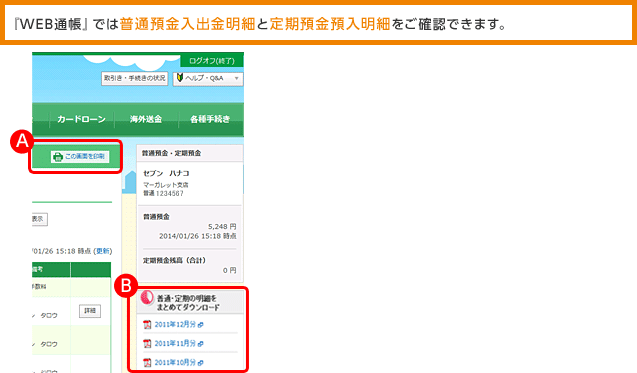This screenshot has width=637, height=373.
Task: Click the 詳細 button in the タロウ row
Action: (x=90, y=311)
